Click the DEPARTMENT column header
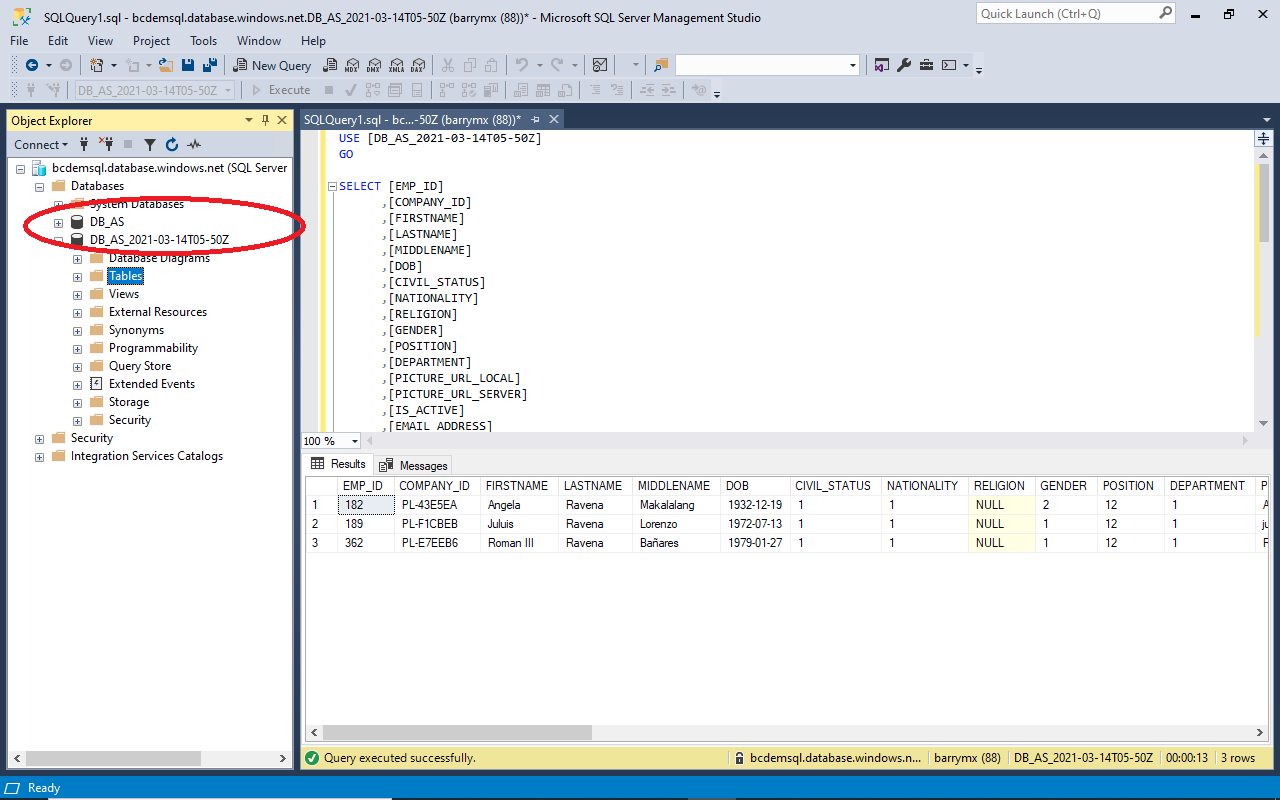 coord(1208,486)
